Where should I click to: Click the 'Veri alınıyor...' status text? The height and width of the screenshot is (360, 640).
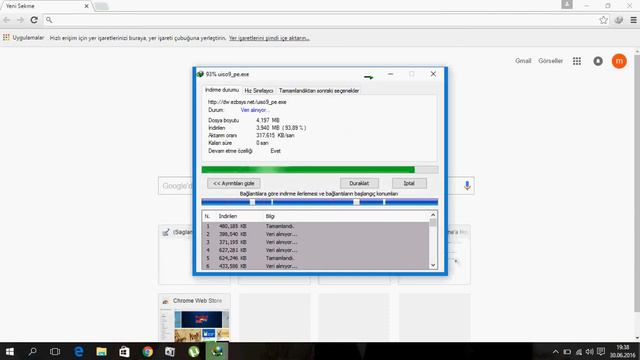[x=254, y=110]
